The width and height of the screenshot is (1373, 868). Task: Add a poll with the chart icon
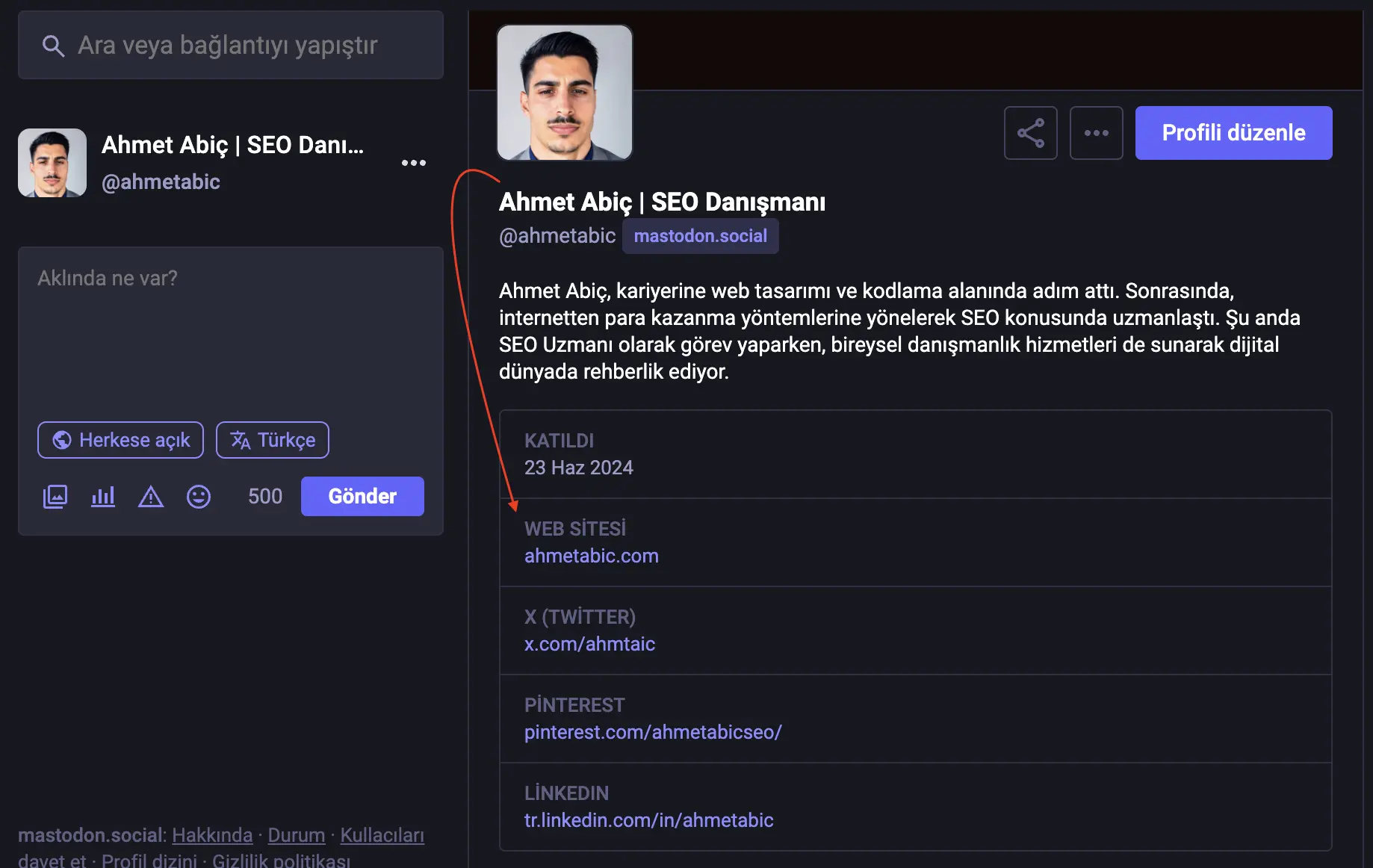coord(103,496)
